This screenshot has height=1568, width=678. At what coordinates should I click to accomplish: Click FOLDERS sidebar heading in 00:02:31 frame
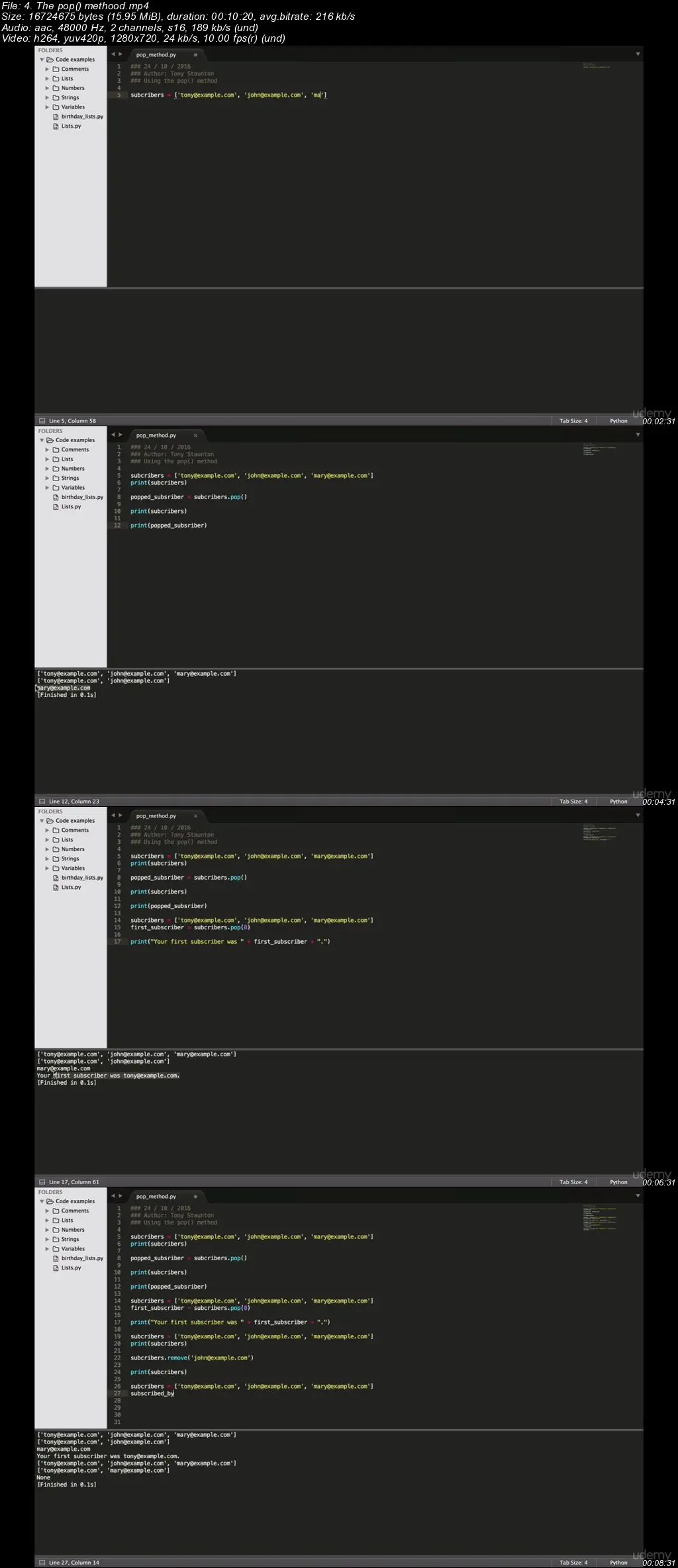50,50
